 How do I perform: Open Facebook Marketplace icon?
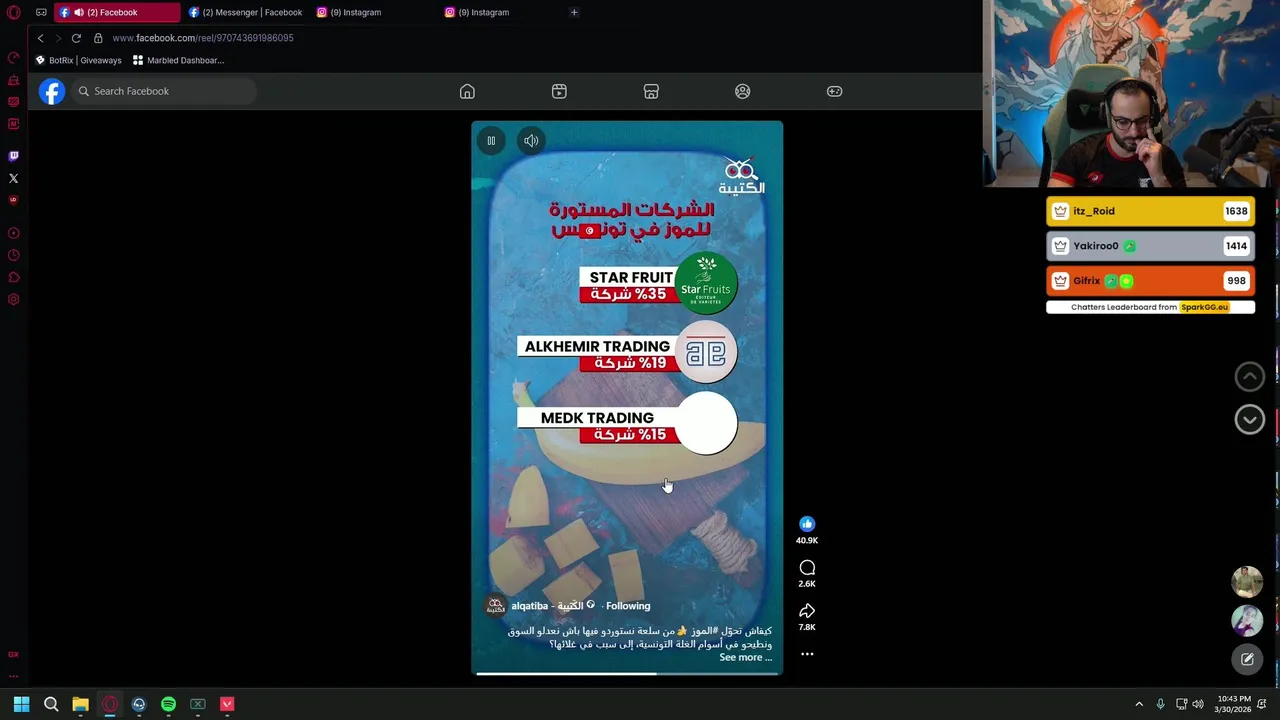[651, 91]
